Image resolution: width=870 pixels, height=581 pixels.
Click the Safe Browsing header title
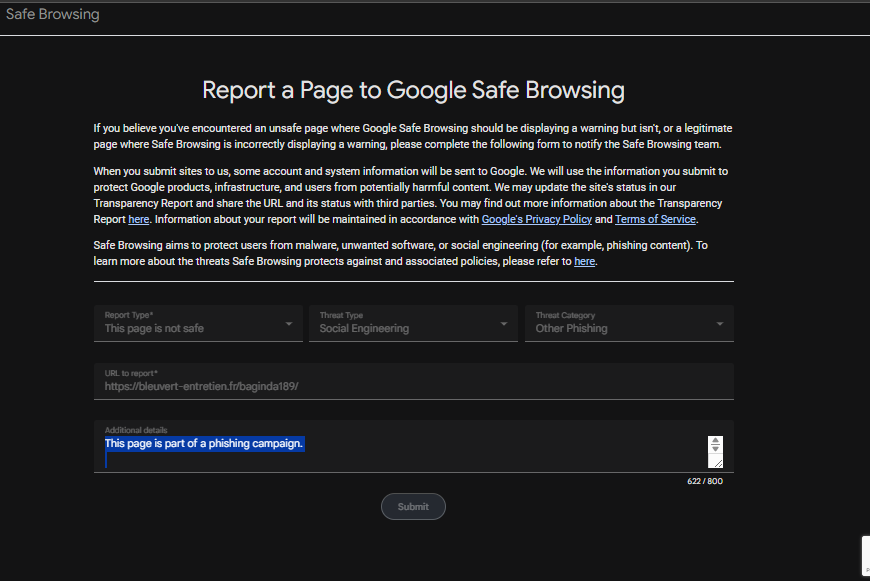pyautogui.click(x=53, y=14)
